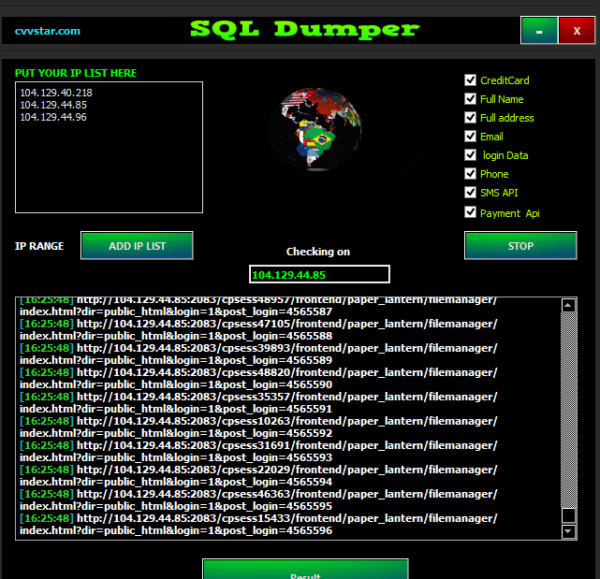
Task: Click the STOP button
Action: 520,245
